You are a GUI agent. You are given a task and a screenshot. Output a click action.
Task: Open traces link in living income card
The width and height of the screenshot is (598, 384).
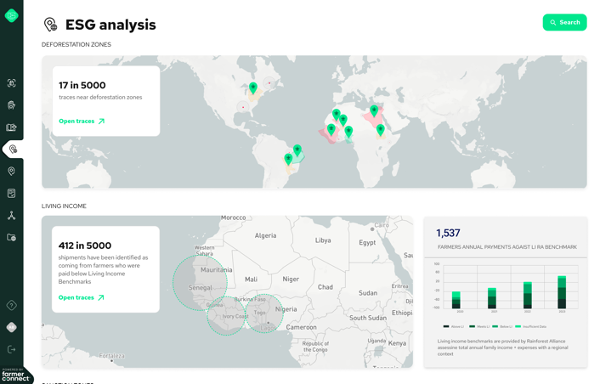(x=81, y=297)
